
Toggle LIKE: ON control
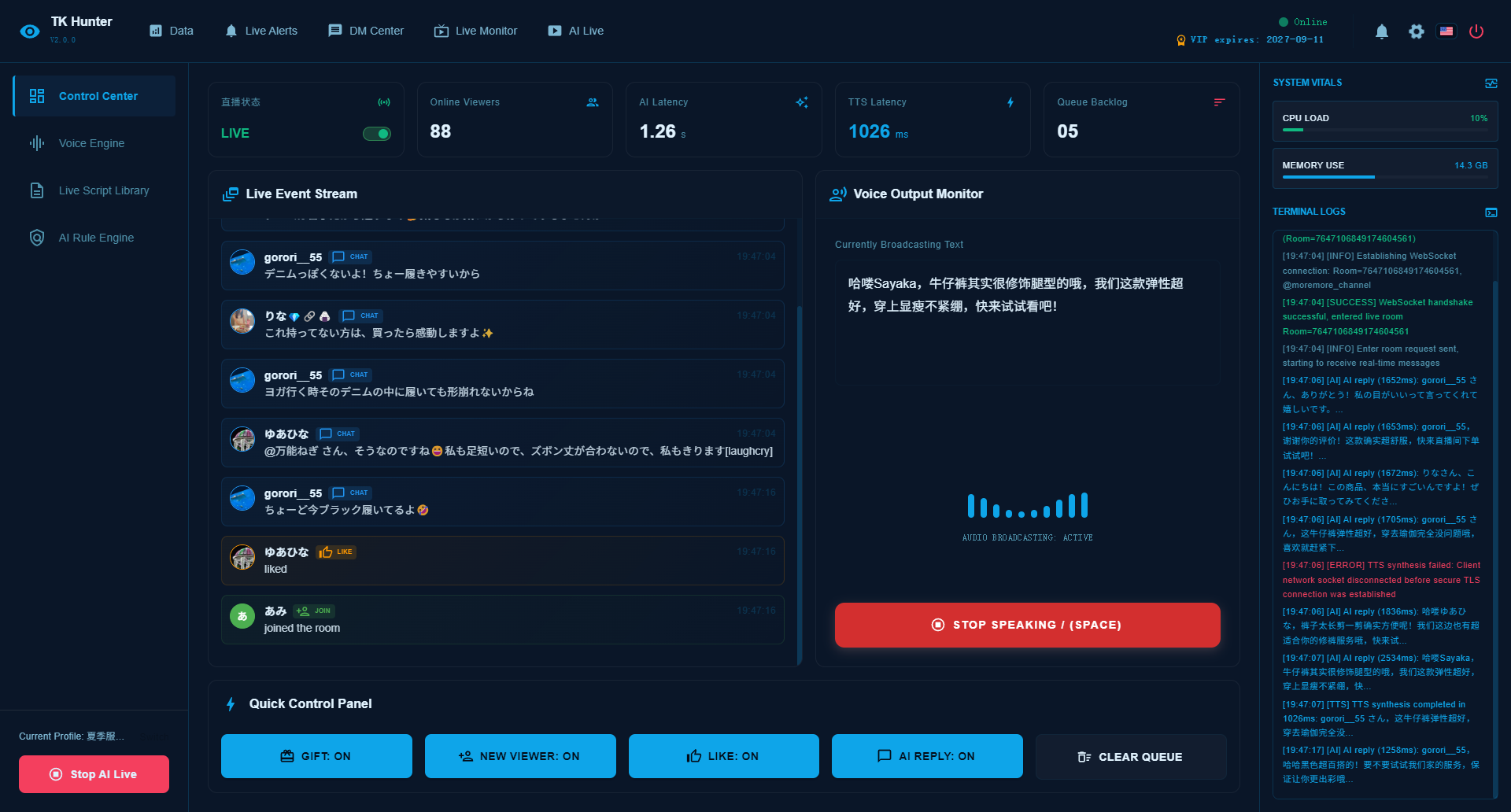[724, 756]
